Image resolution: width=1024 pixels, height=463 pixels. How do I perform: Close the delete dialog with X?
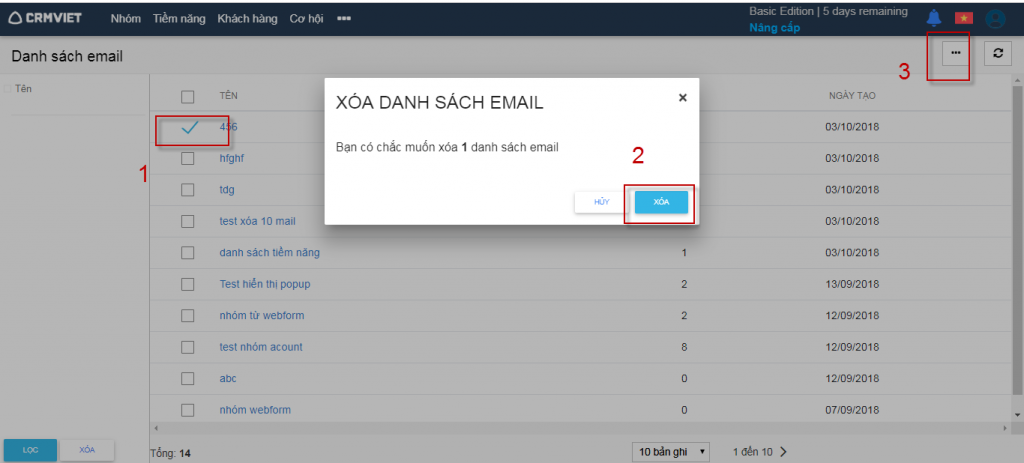683,98
